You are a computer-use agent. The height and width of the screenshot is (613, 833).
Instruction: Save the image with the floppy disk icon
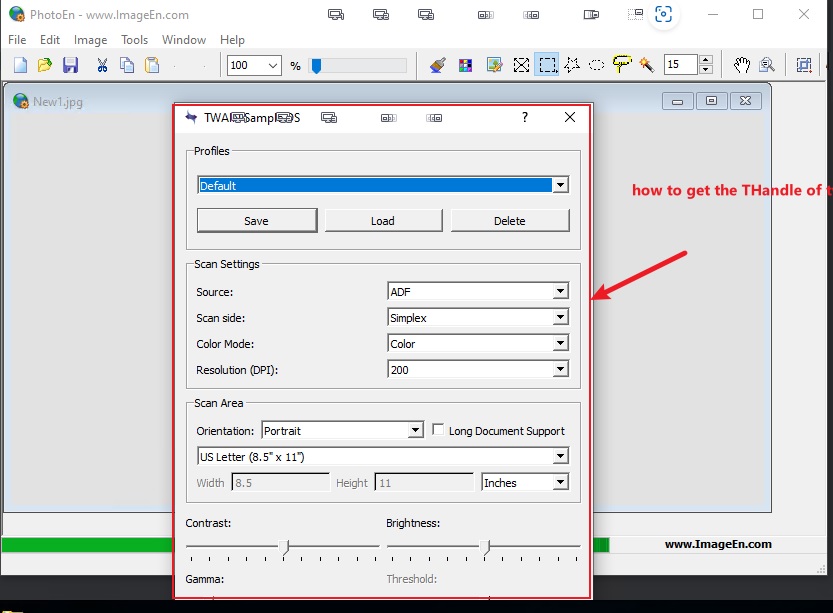point(70,65)
